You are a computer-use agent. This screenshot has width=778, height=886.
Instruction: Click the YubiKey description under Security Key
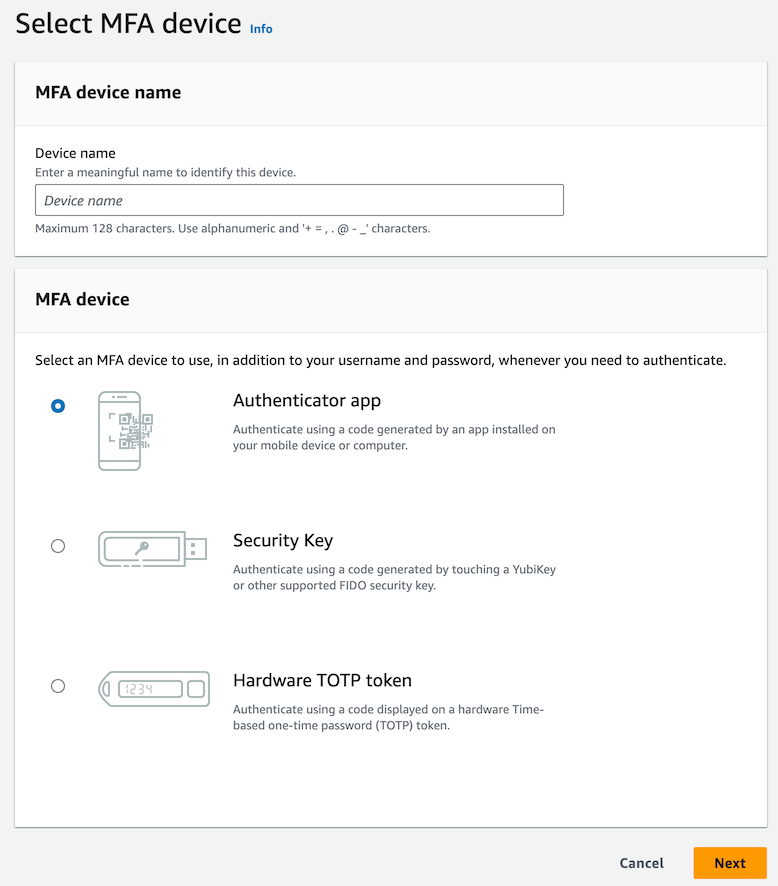394,577
